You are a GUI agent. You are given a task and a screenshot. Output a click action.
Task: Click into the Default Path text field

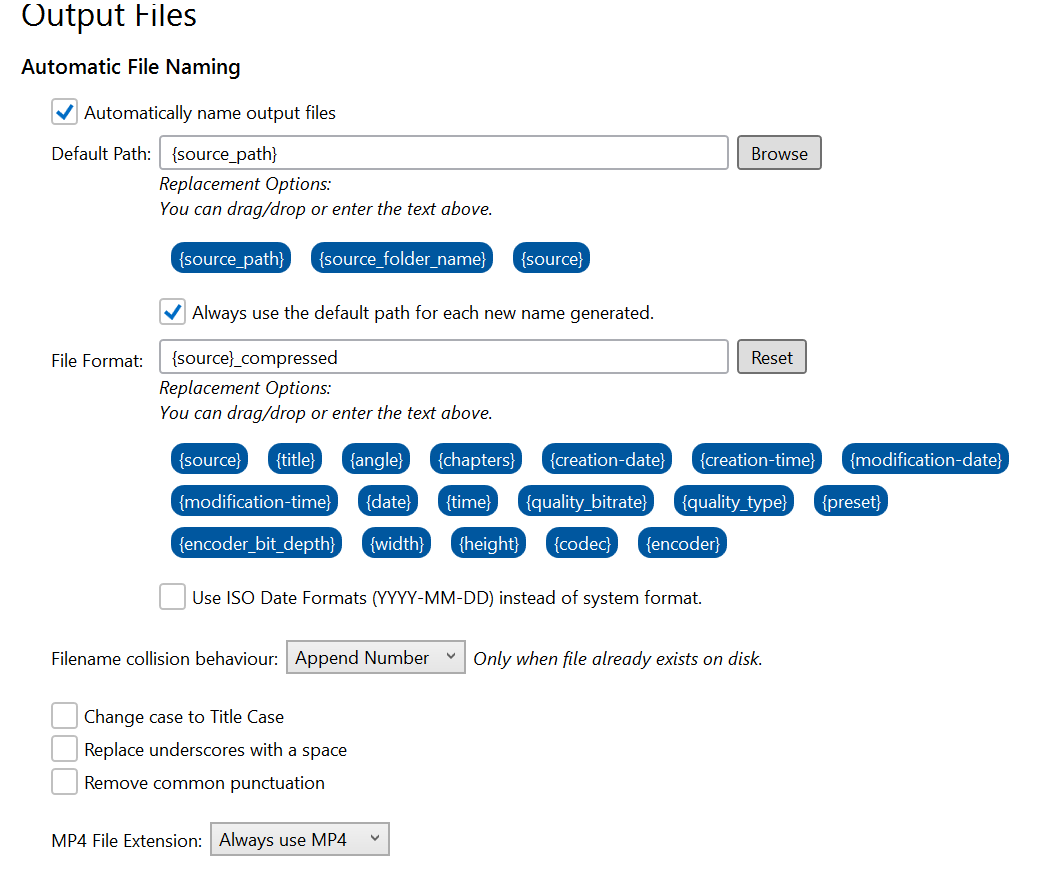(x=444, y=153)
